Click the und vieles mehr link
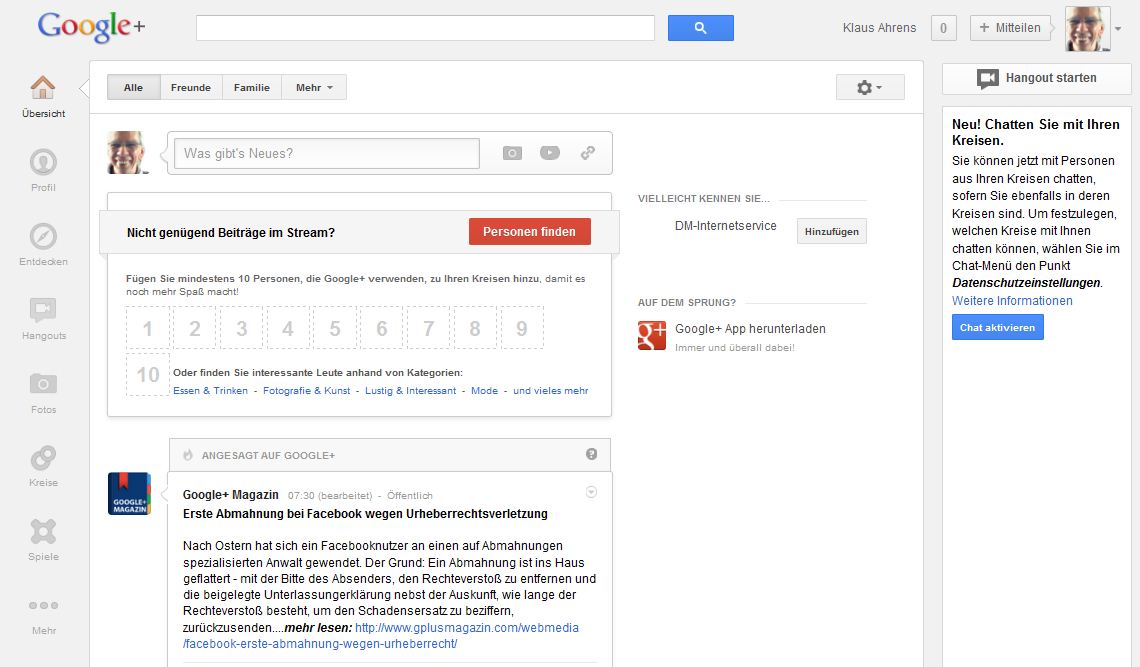The width and height of the screenshot is (1140, 667). tap(550, 391)
